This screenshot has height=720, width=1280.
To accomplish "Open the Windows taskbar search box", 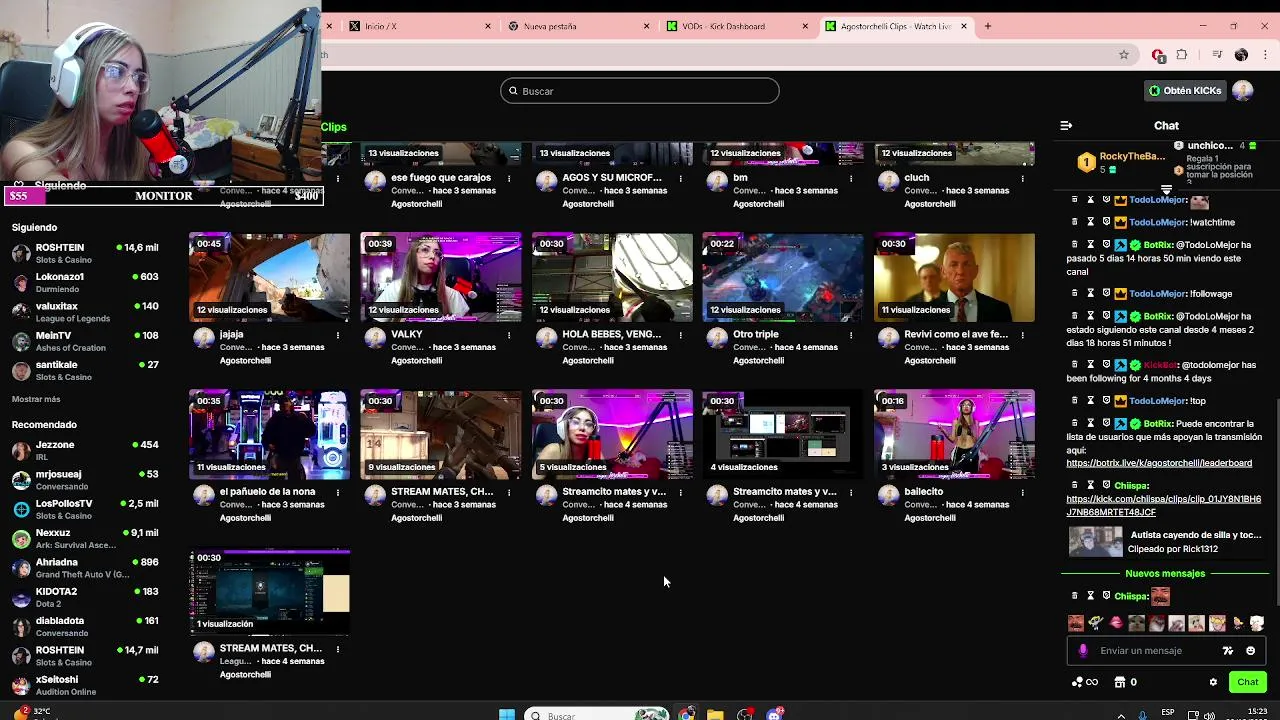I will pos(597,715).
